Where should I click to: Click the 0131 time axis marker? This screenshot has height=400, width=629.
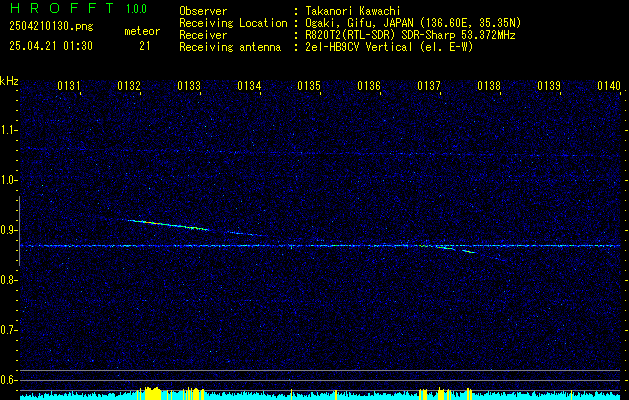[x=69, y=85]
